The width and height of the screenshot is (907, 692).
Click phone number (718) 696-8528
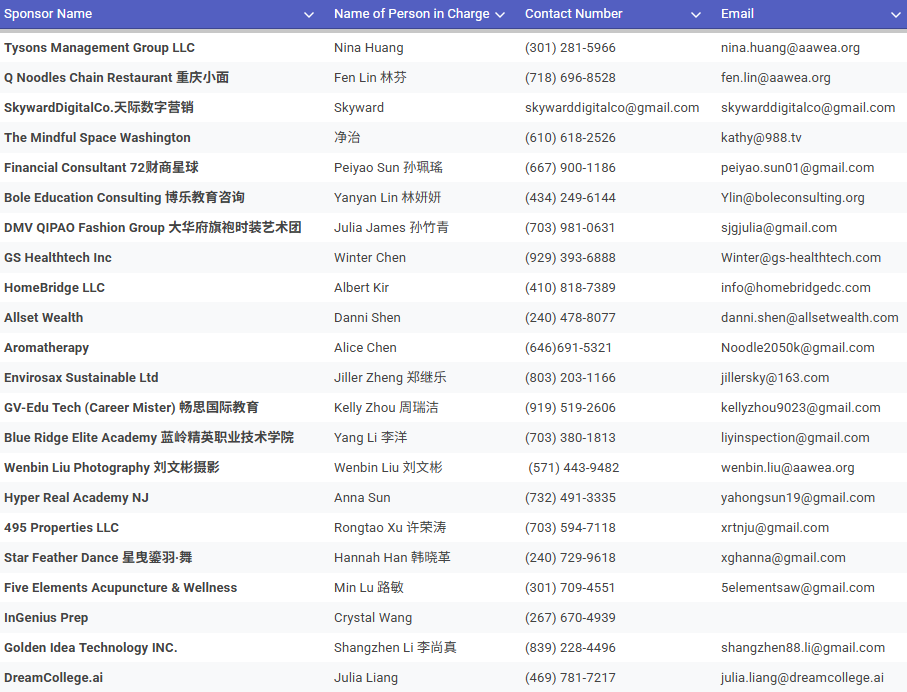click(570, 78)
